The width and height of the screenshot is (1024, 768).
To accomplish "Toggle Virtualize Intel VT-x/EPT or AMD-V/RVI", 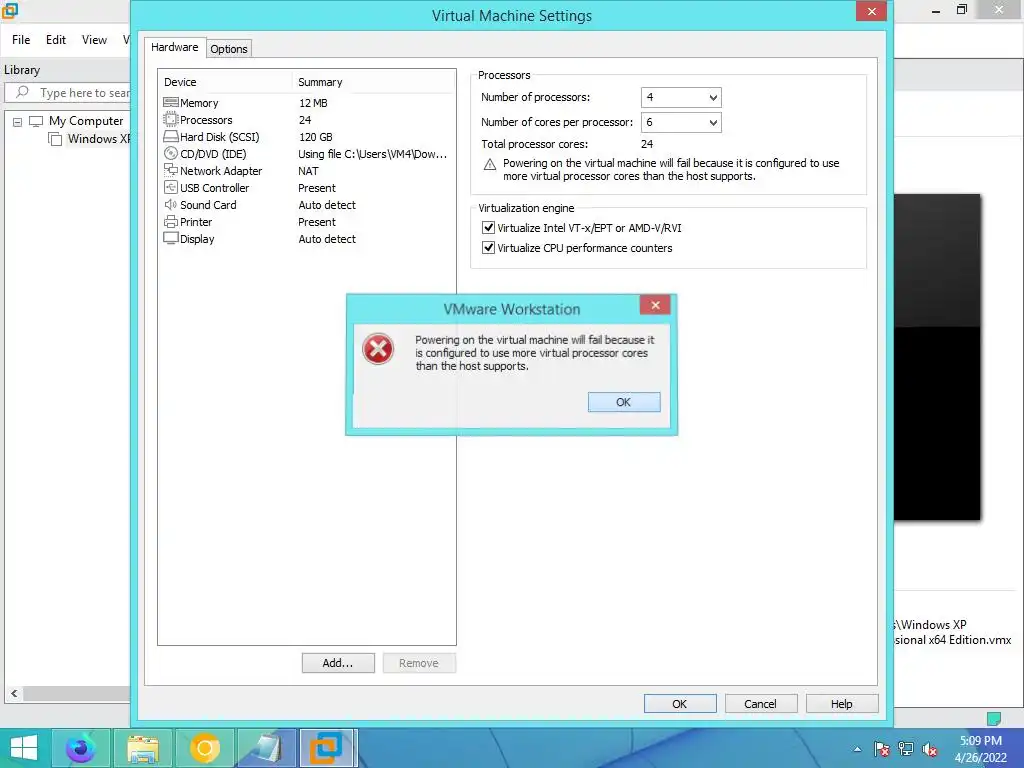I will 488,228.
